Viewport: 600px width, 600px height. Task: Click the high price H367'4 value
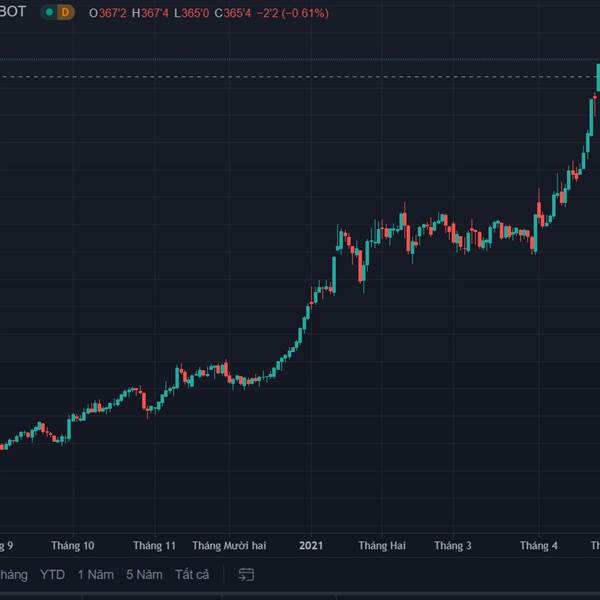pyautogui.click(x=150, y=13)
